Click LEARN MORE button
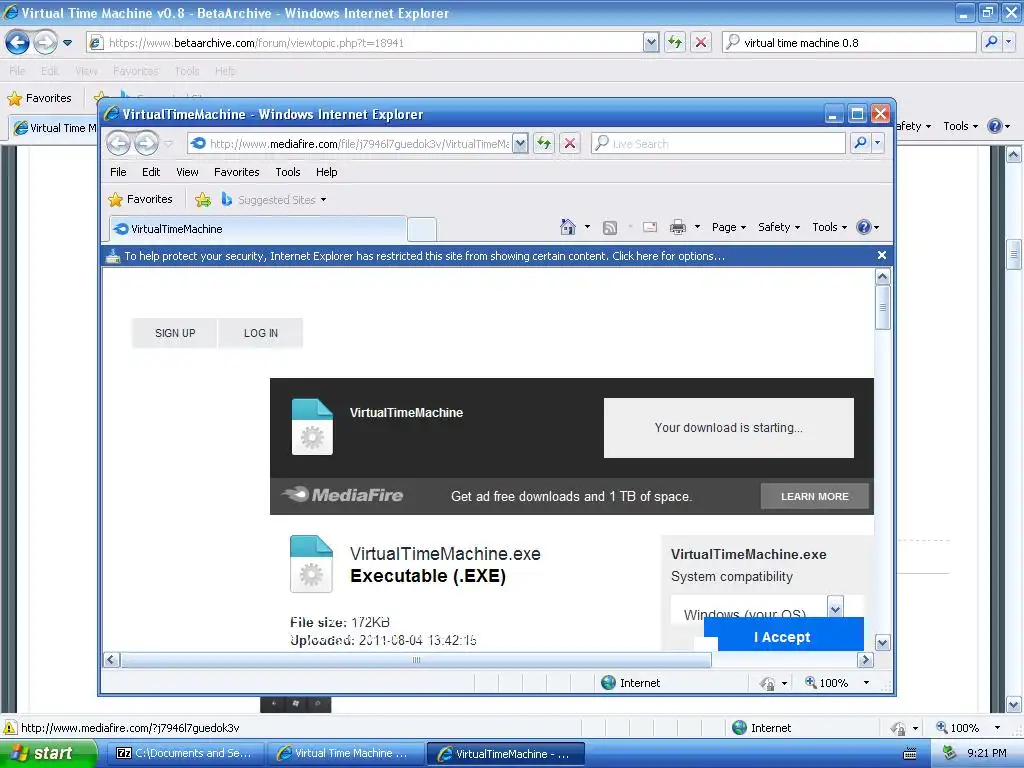Screen dimensions: 1024x768 click(814, 496)
